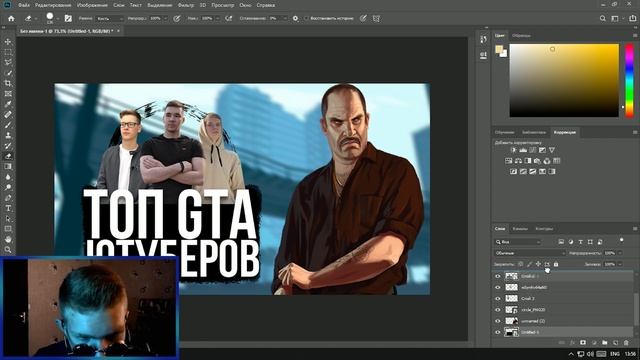Click the foreground color swatch

tap(499, 50)
